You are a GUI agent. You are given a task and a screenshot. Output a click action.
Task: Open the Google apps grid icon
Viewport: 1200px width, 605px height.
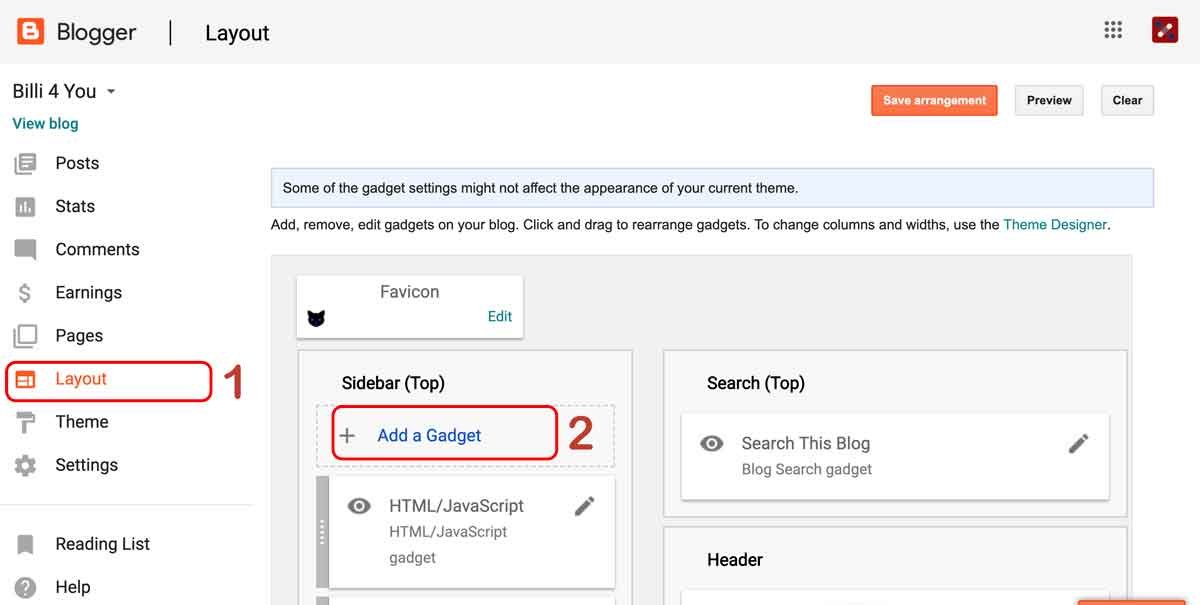pos(1113,30)
